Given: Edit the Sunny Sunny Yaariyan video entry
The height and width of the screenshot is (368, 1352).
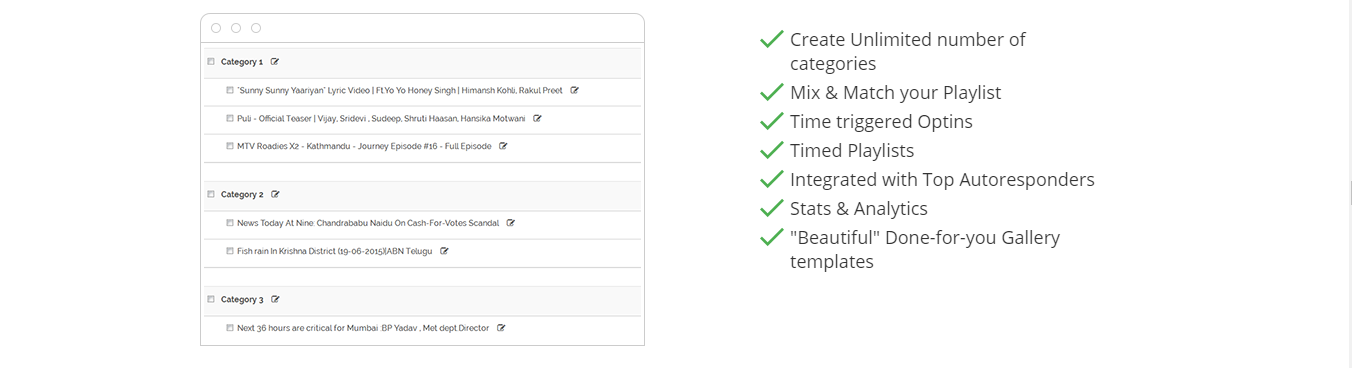Looking at the screenshot, I should pos(575,90).
